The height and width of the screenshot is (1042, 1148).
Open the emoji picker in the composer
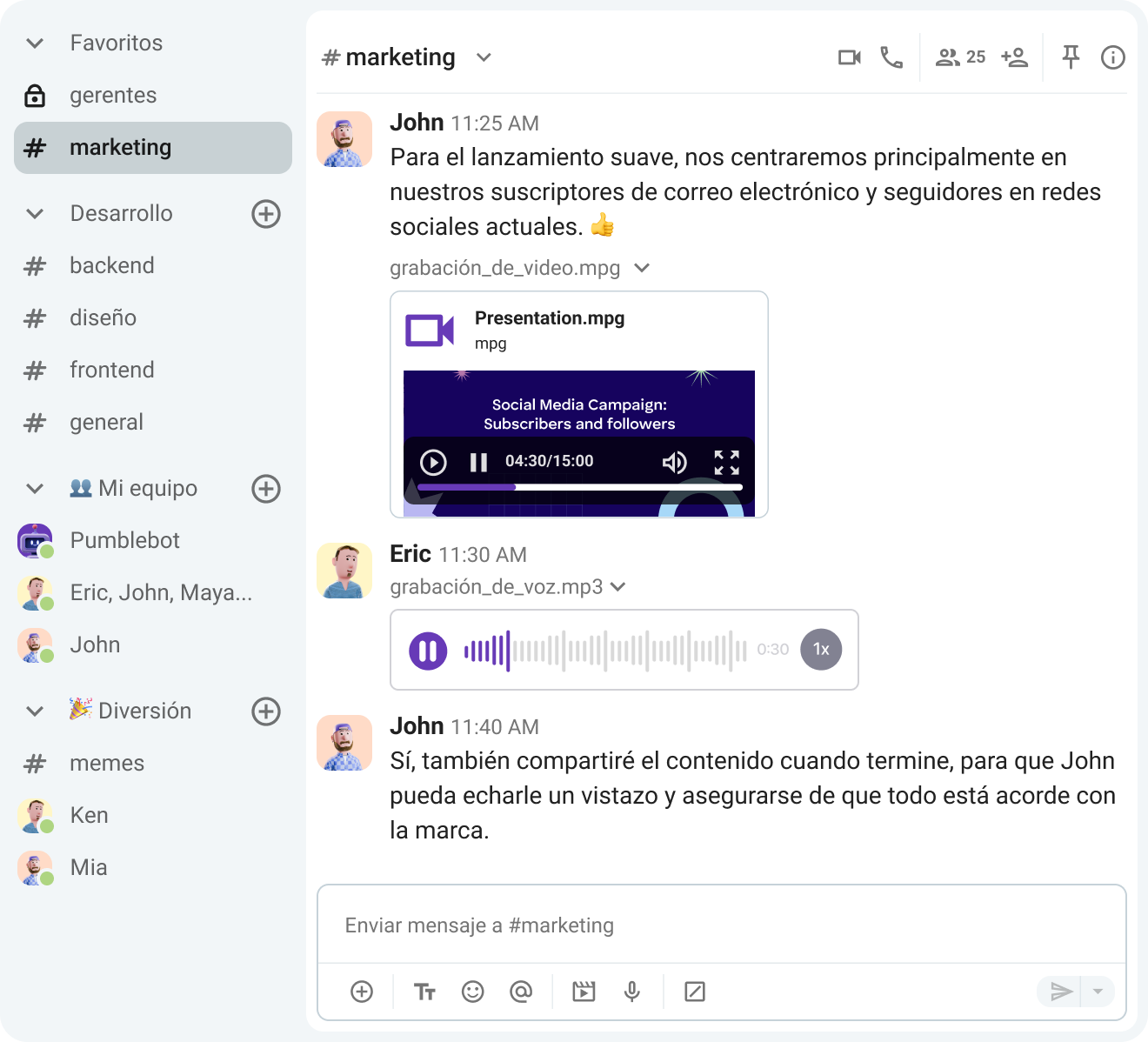point(473,991)
